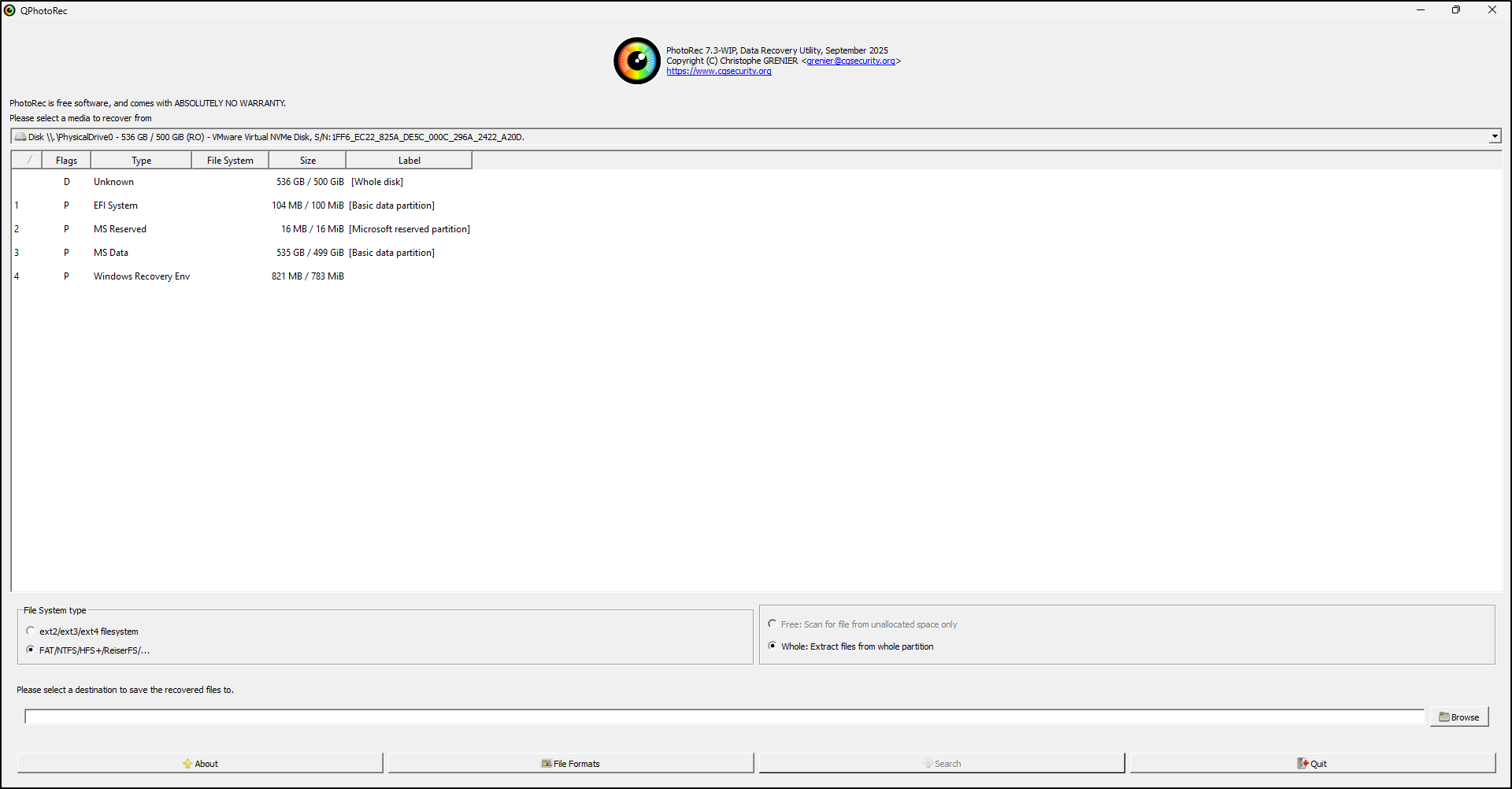Click the 'D' flag of the Unknown row

click(x=67, y=182)
